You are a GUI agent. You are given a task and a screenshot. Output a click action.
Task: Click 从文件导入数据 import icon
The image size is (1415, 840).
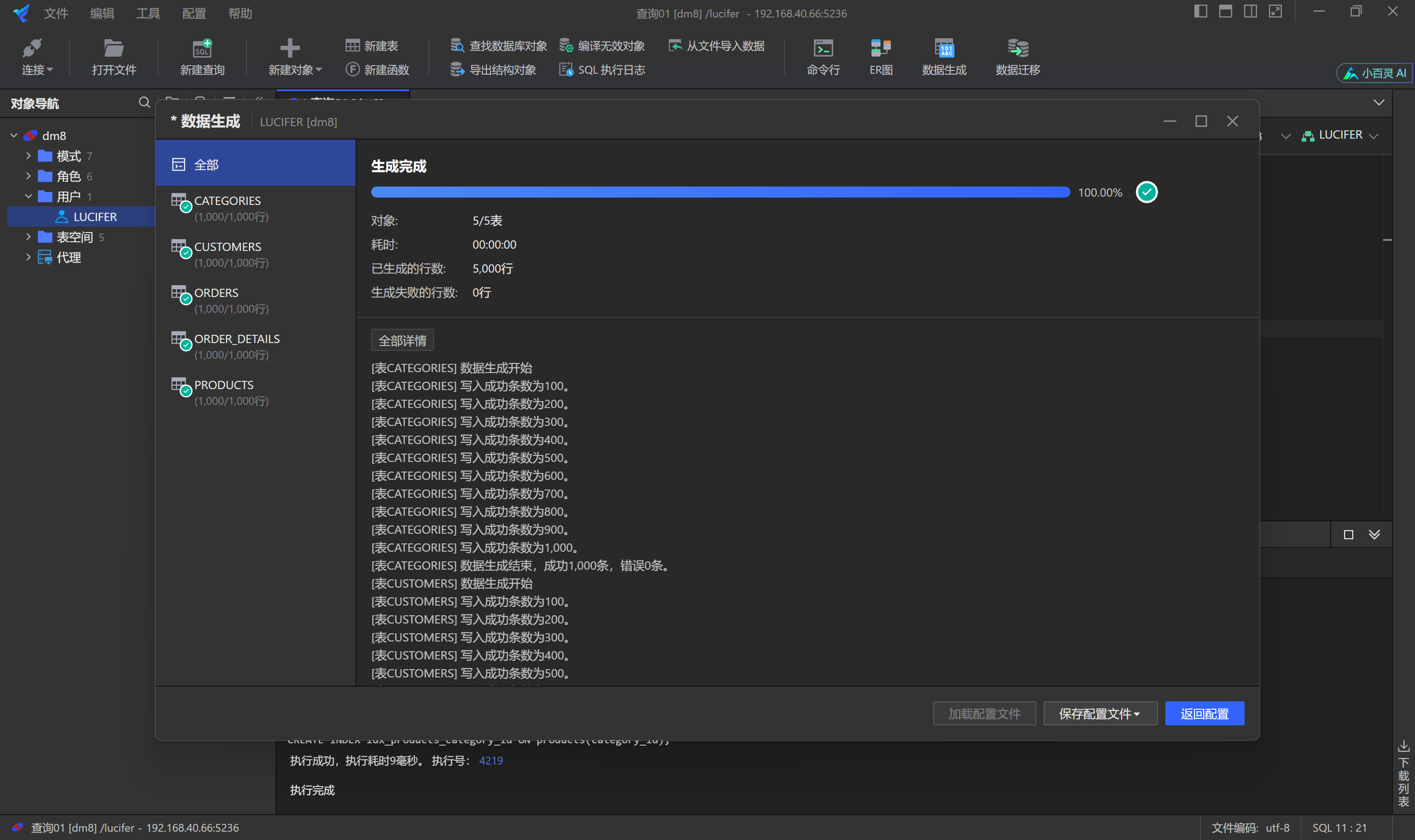click(x=715, y=45)
